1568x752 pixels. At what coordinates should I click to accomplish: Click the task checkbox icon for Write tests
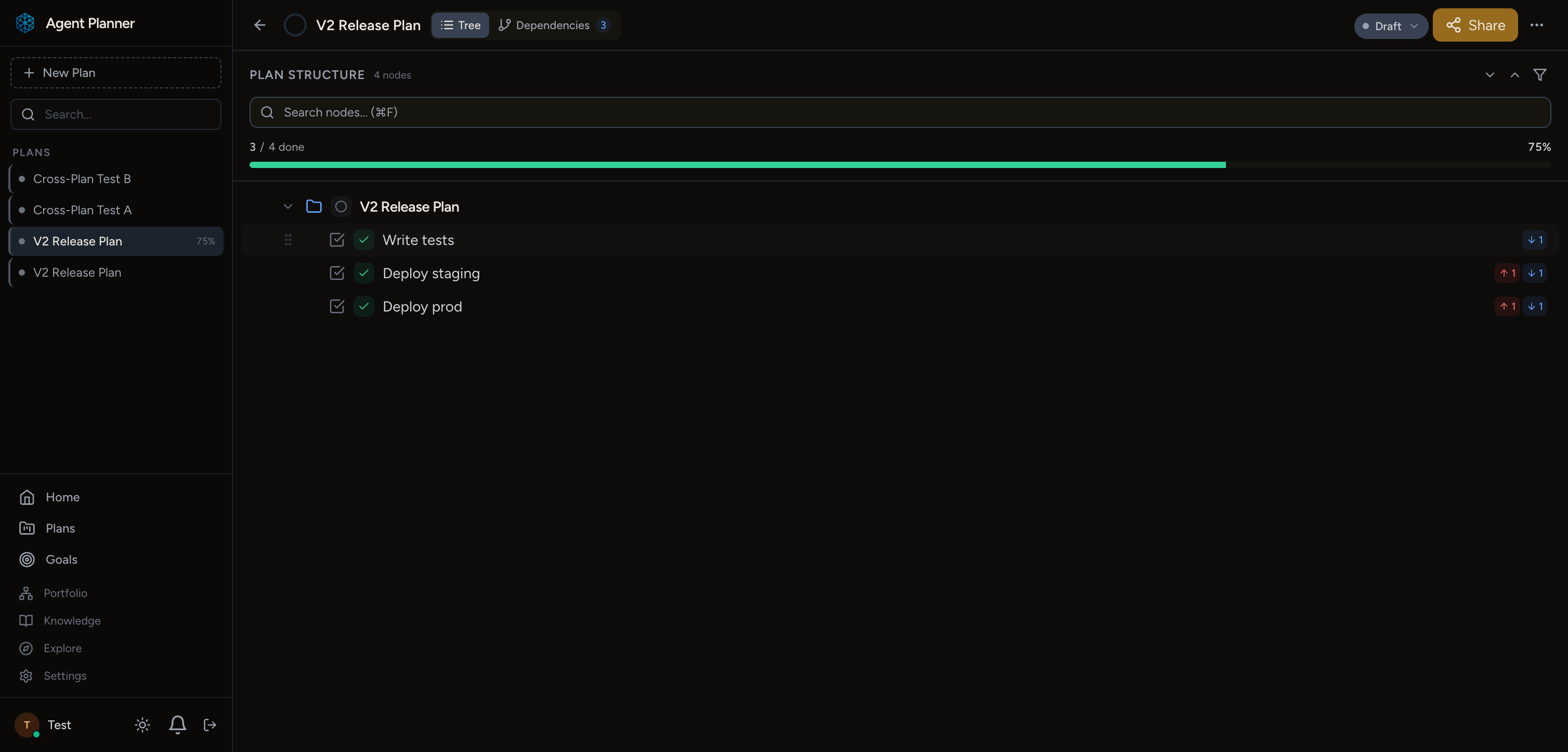(336, 240)
